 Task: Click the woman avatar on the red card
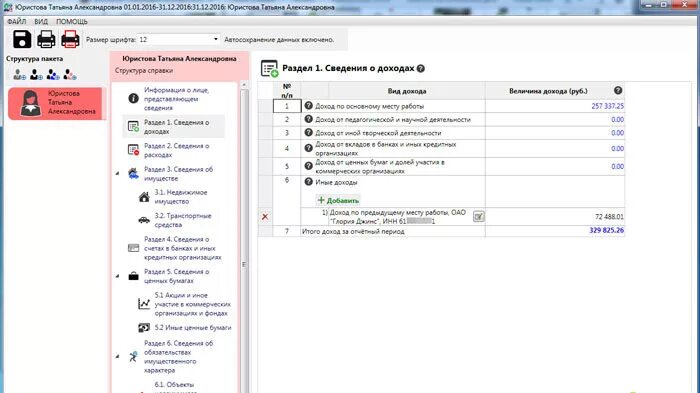coord(30,103)
